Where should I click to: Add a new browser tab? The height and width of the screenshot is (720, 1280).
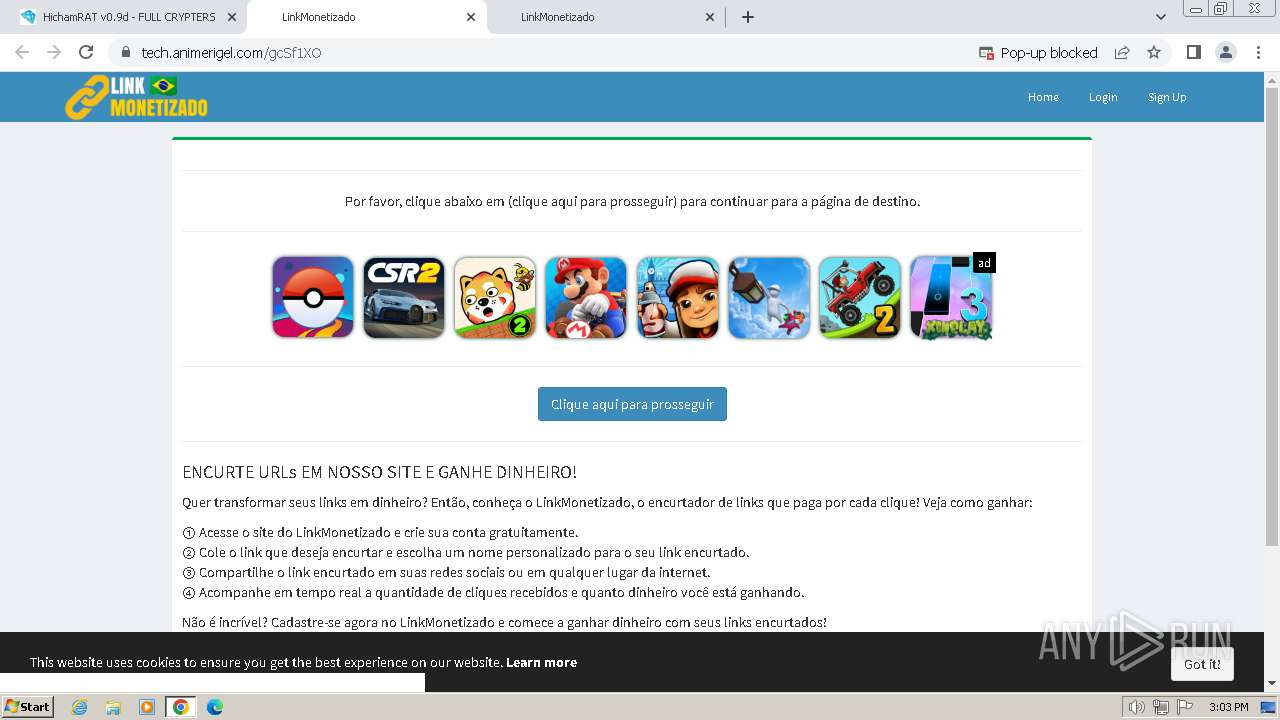(747, 17)
